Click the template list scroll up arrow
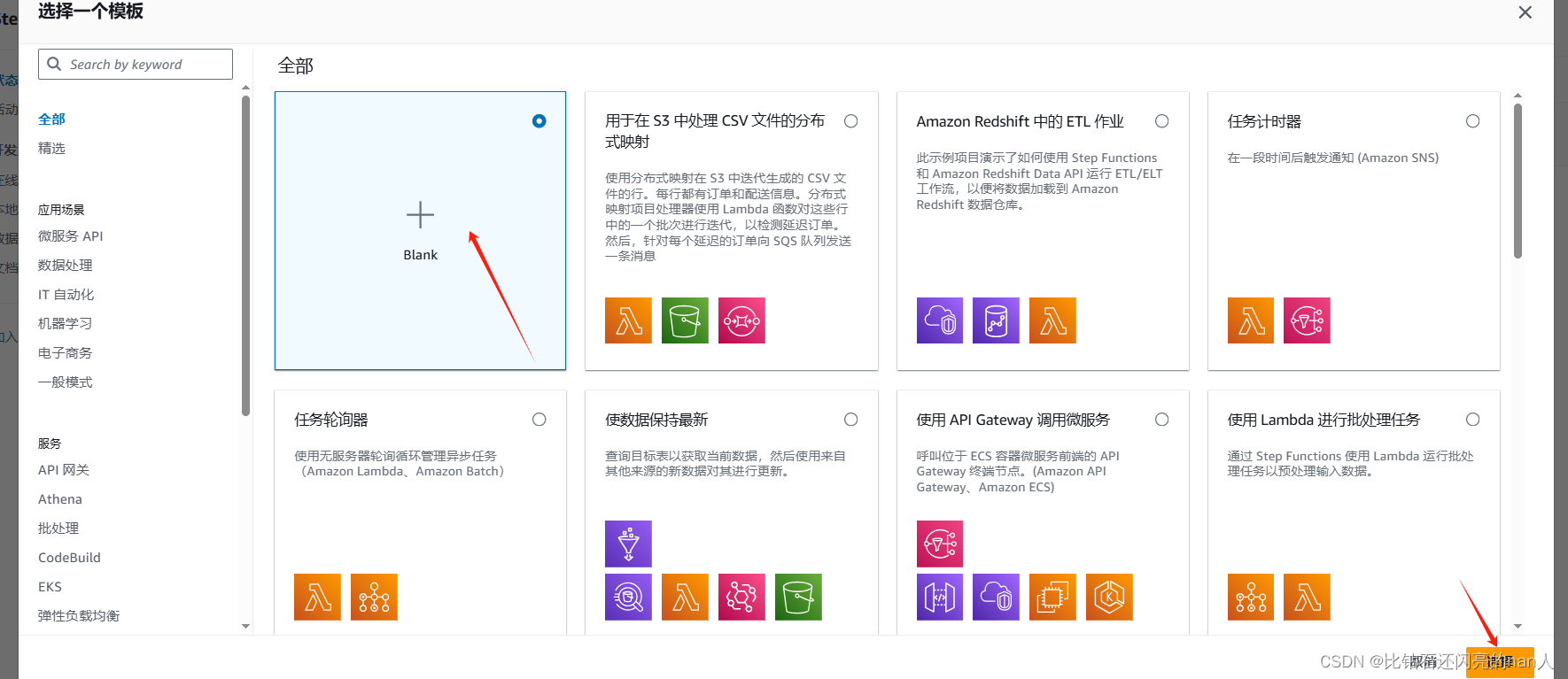The width and height of the screenshot is (1568, 679). (x=1518, y=95)
